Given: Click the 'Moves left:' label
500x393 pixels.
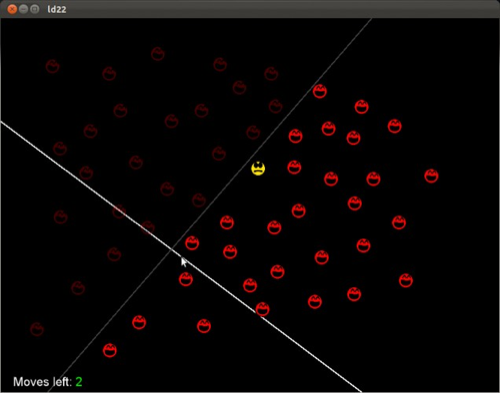Looking at the screenshot, I should point(42,382).
